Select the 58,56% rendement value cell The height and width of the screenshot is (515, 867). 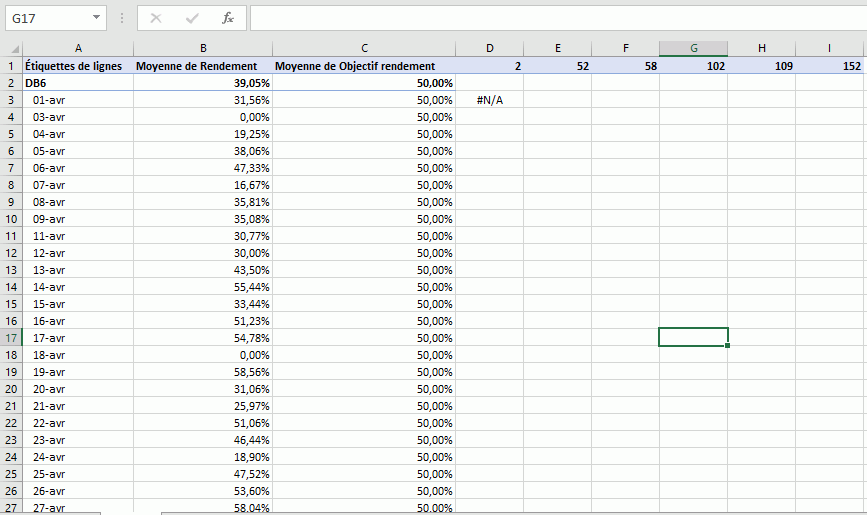[x=203, y=371]
